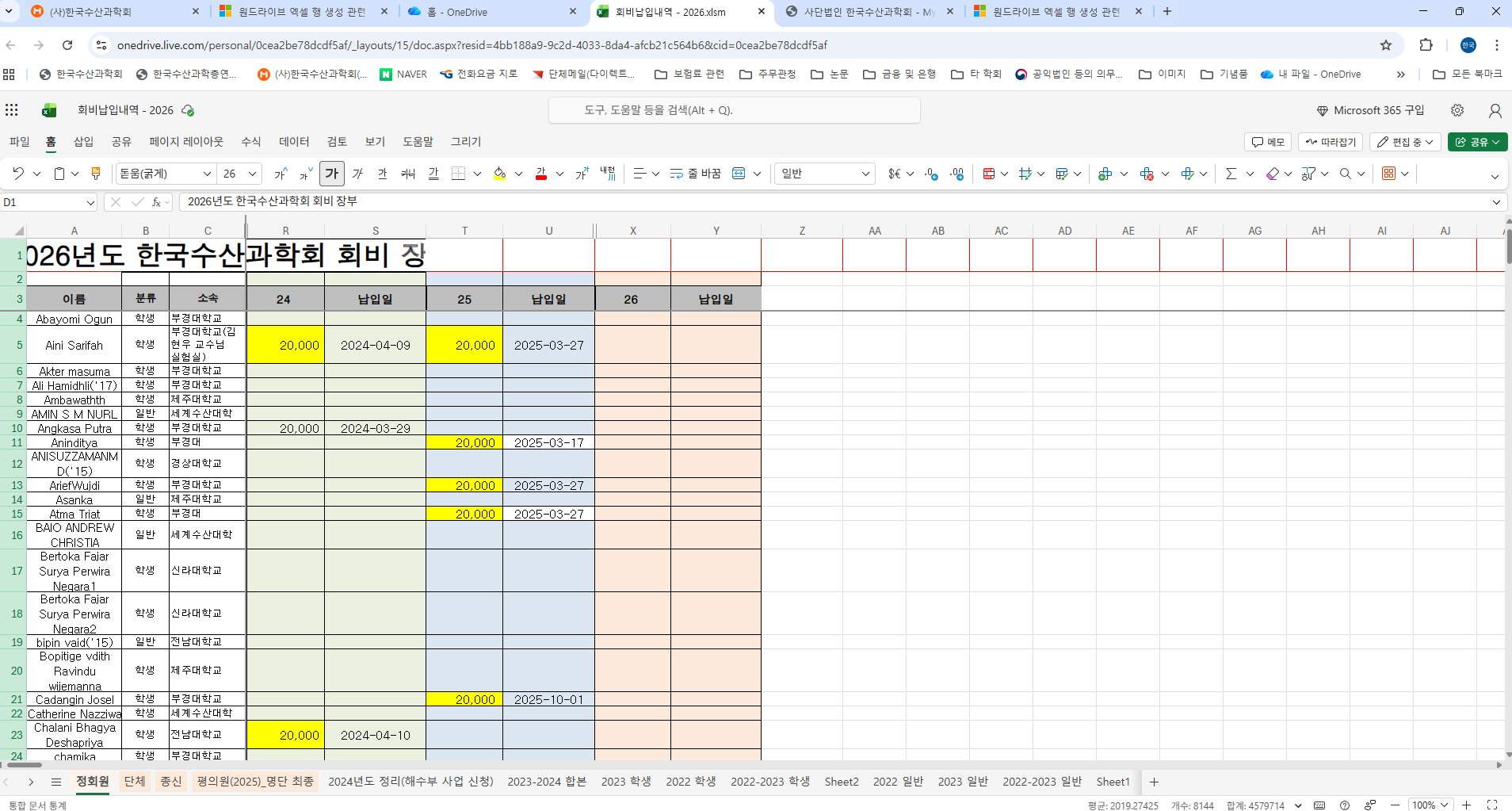The height and width of the screenshot is (811, 1512).
Task: Toggle Double Underline formatting
Action: click(x=433, y=174)
